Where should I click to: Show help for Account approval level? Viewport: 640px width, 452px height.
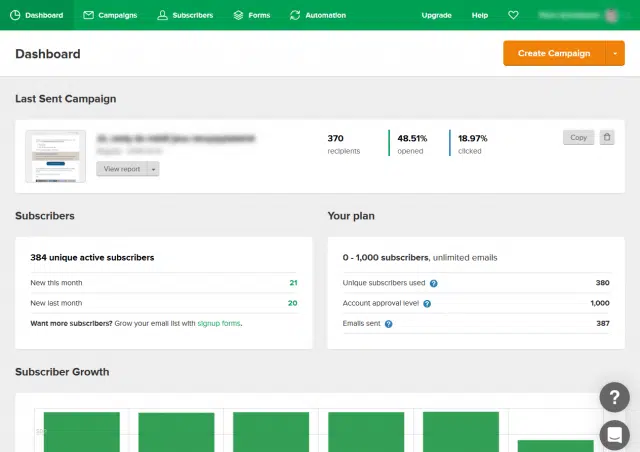(x=427, y=304)
